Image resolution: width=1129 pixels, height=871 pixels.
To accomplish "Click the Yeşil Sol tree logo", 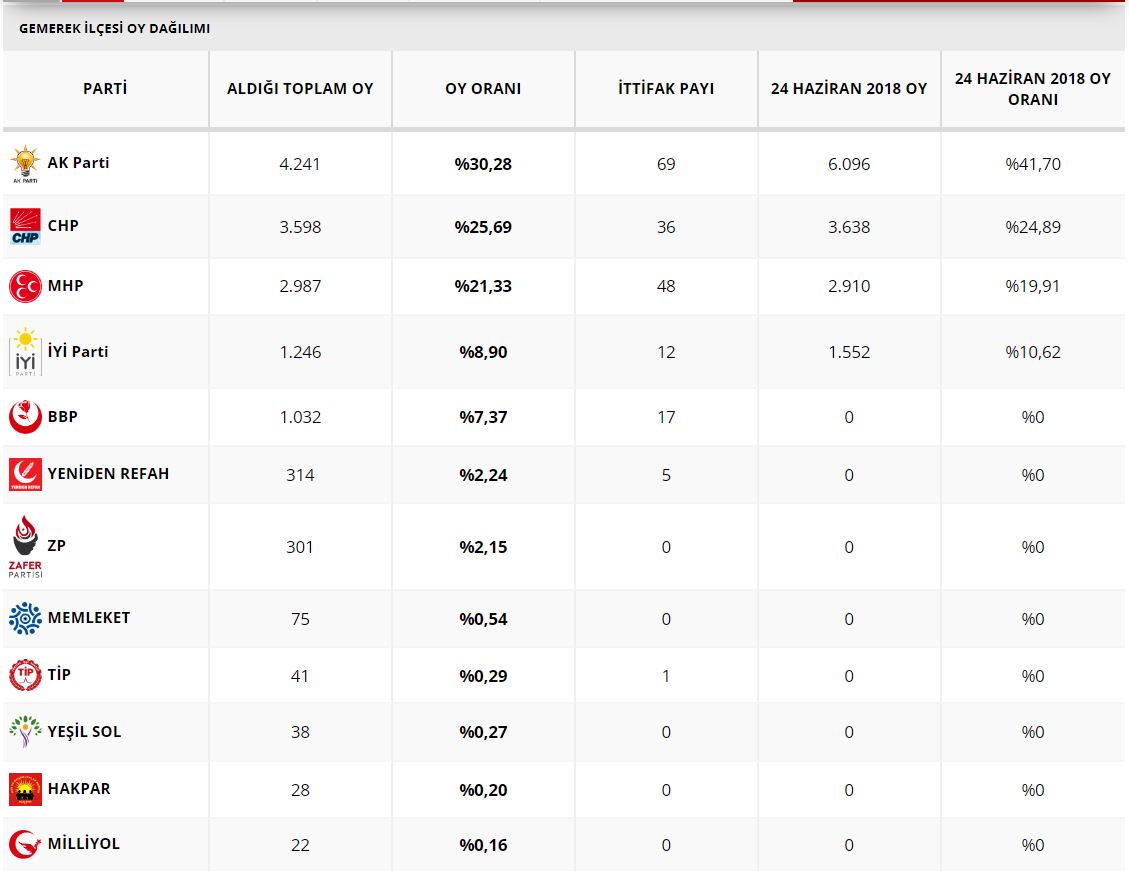I will pos(25,732).
